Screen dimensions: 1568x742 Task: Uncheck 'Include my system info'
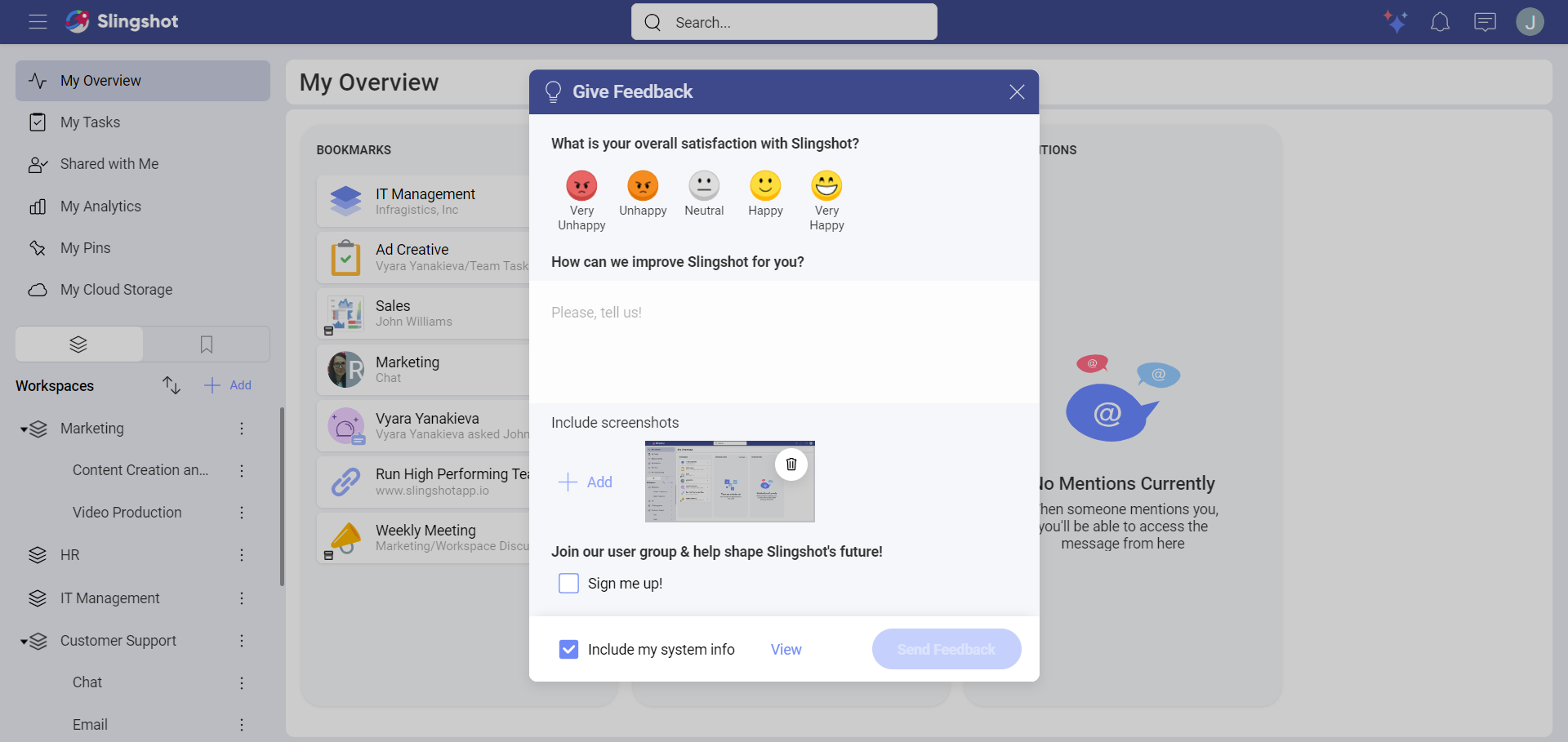(568, 650)
